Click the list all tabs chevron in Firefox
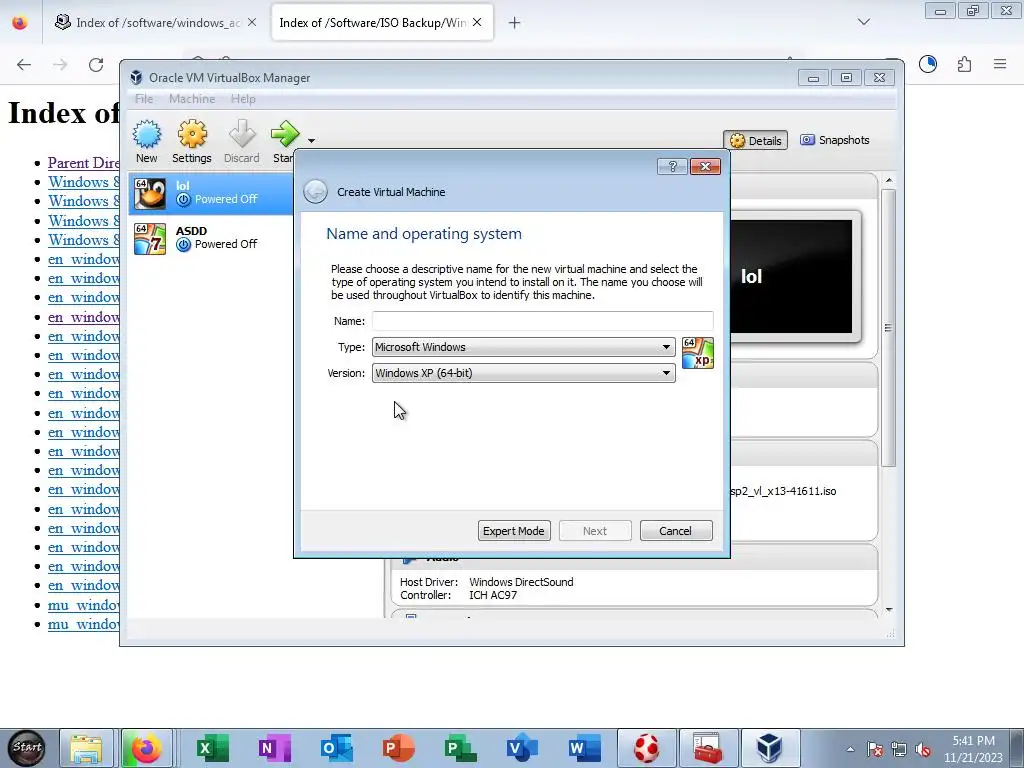1024x768 pixels. (x=864, y=22)
